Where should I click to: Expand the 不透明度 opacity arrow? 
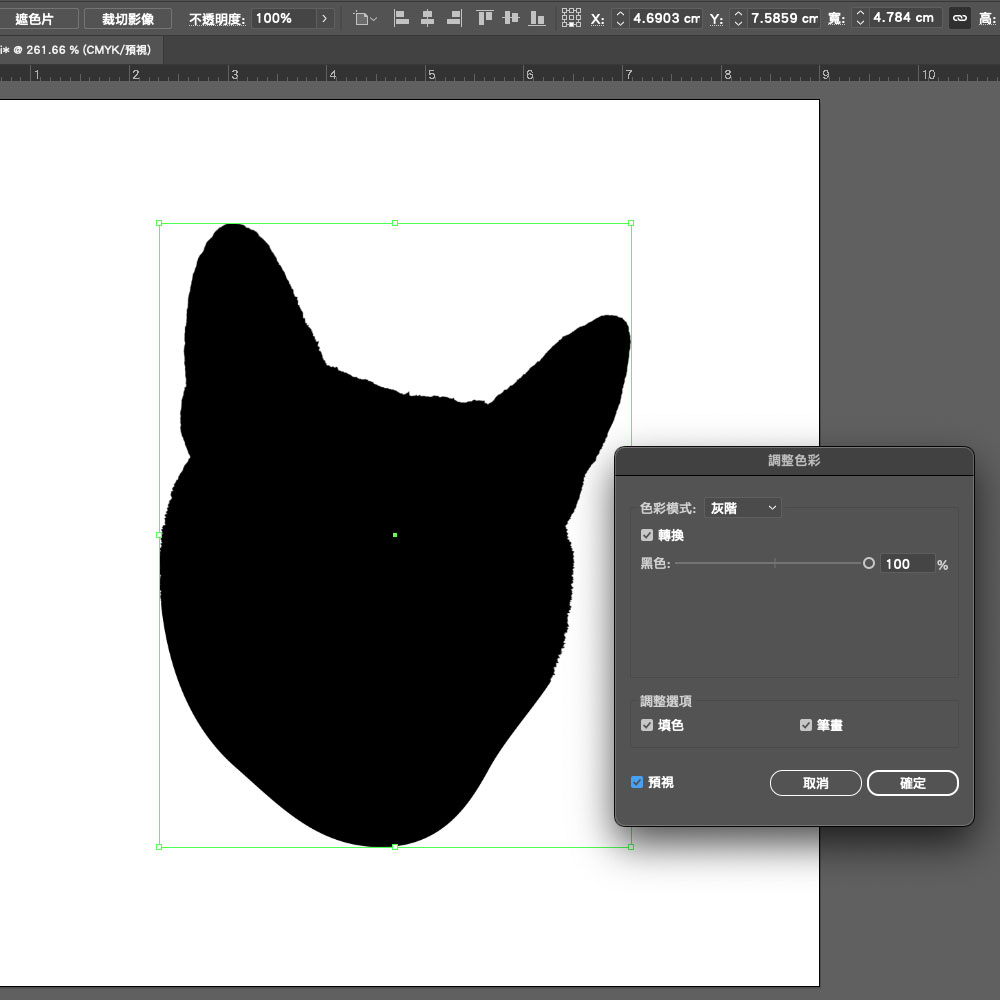pos(325,18)
